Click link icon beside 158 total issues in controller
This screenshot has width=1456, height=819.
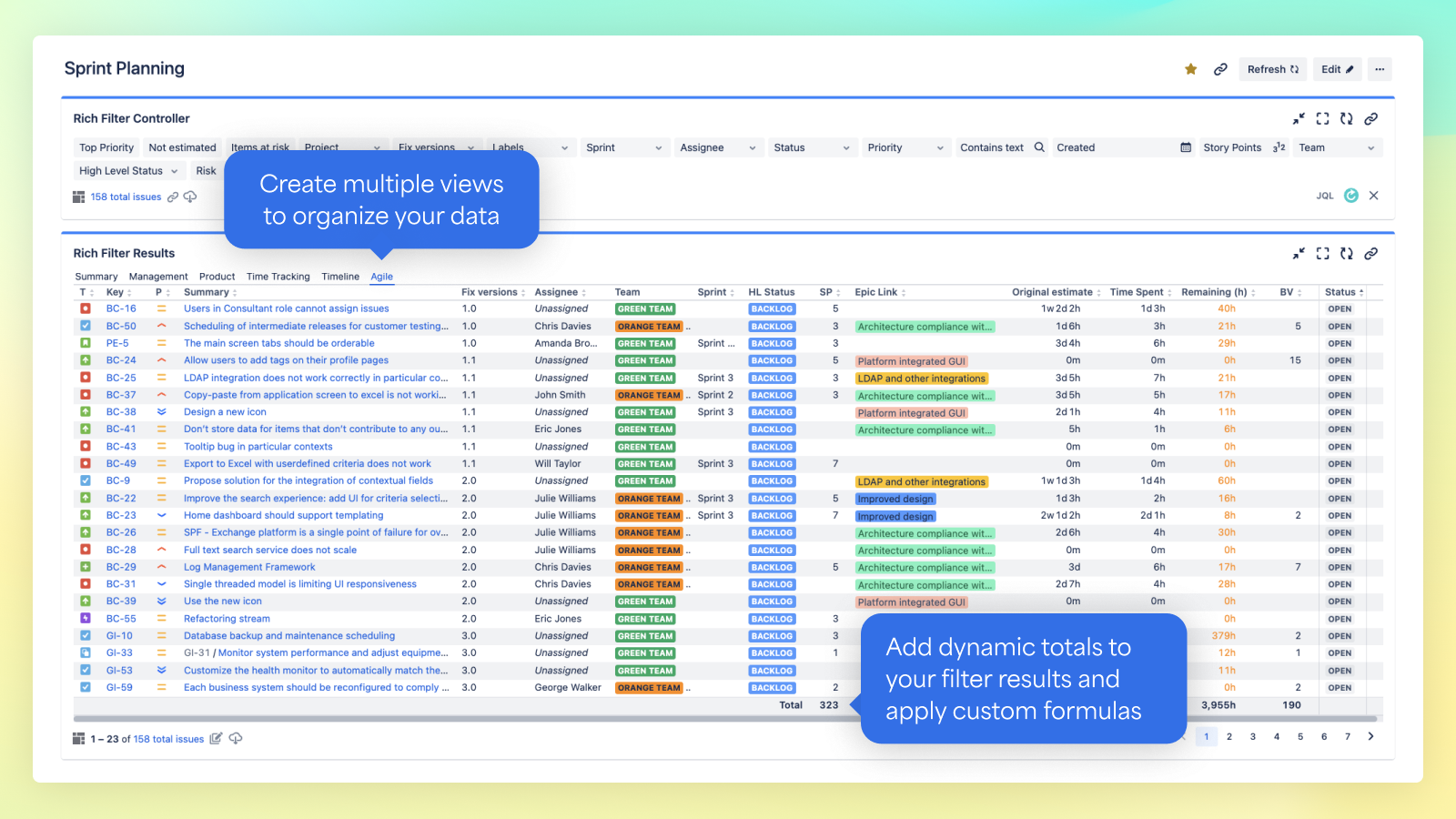point(172,197)
